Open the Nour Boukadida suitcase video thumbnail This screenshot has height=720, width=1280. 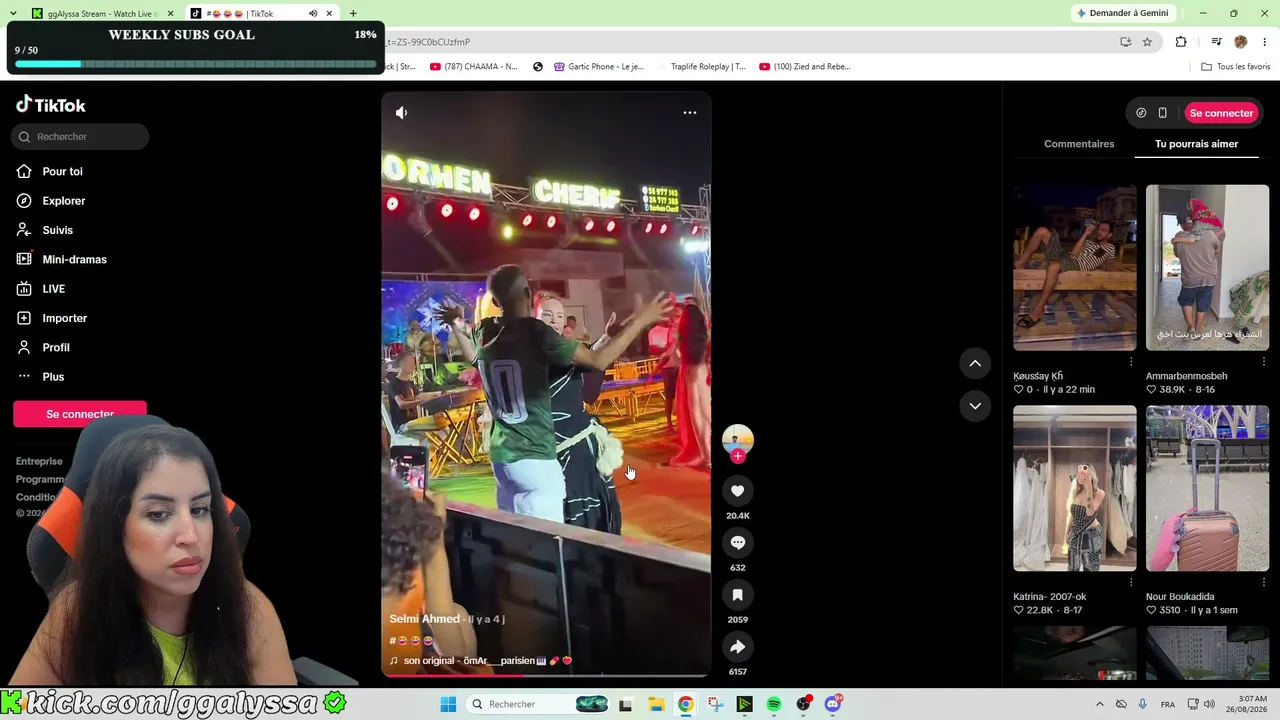[1207, 488]
